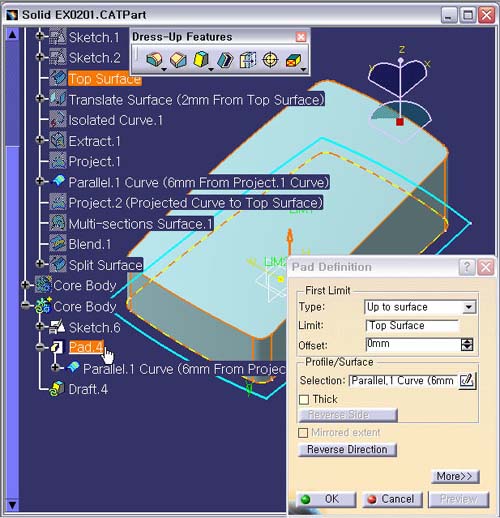Select the Thread/Tap tool icon
The height and width of the screenshot is (518, 500).
(x=270, y=60)
